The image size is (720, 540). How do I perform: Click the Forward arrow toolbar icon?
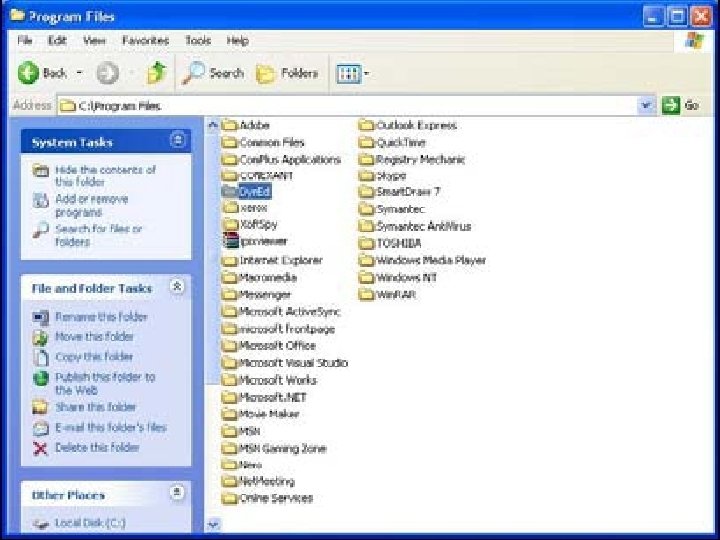pos(107,73)
